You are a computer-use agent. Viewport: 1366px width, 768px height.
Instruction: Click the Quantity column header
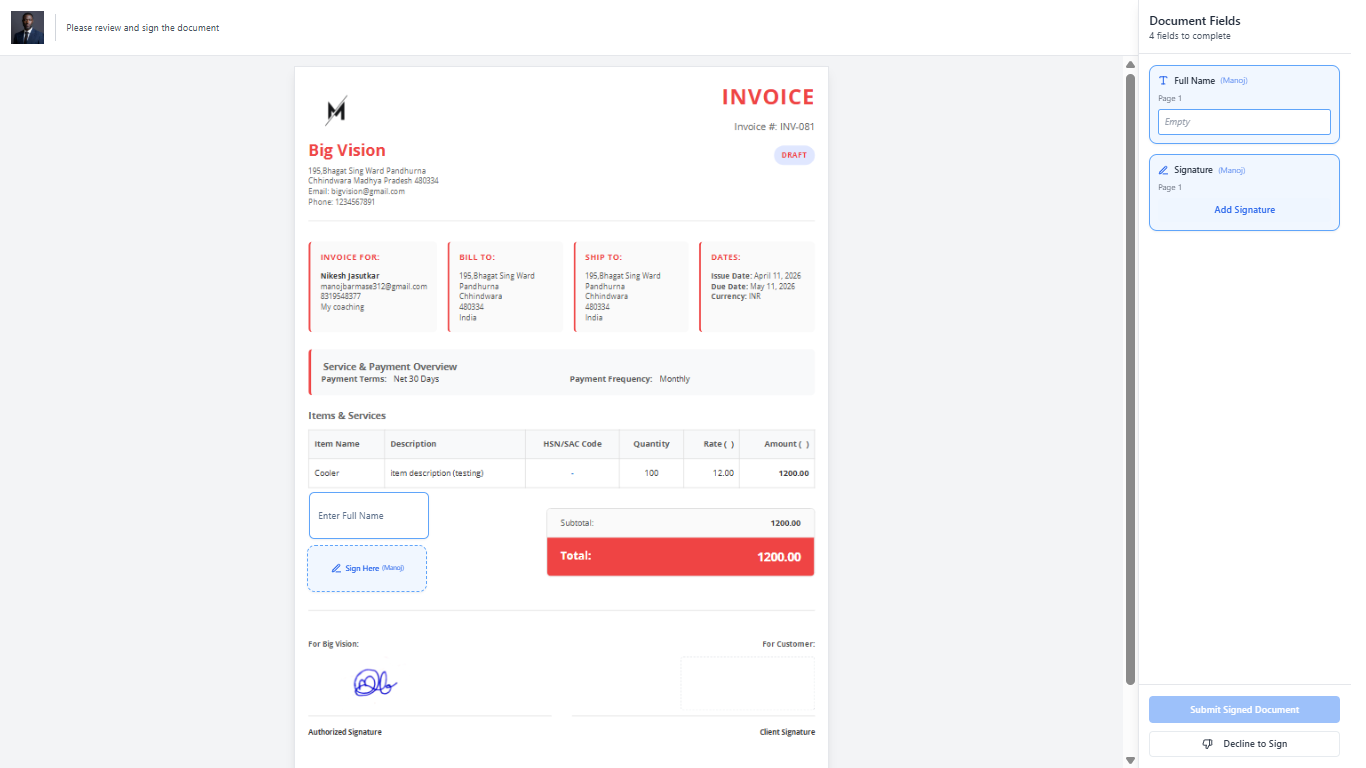(651, 444)
